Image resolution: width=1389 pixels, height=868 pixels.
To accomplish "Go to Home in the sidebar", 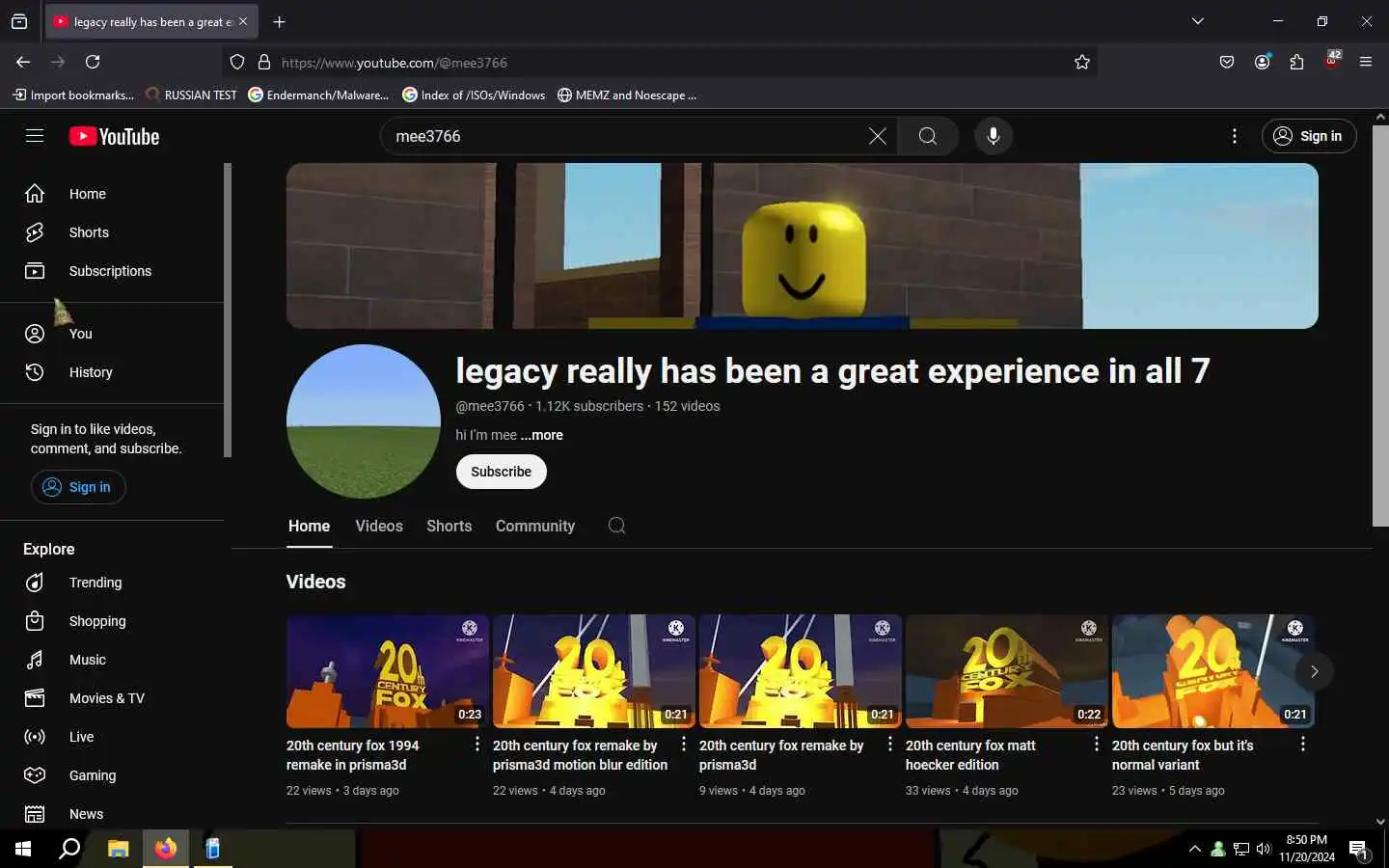I will click(x=112, y=194).
